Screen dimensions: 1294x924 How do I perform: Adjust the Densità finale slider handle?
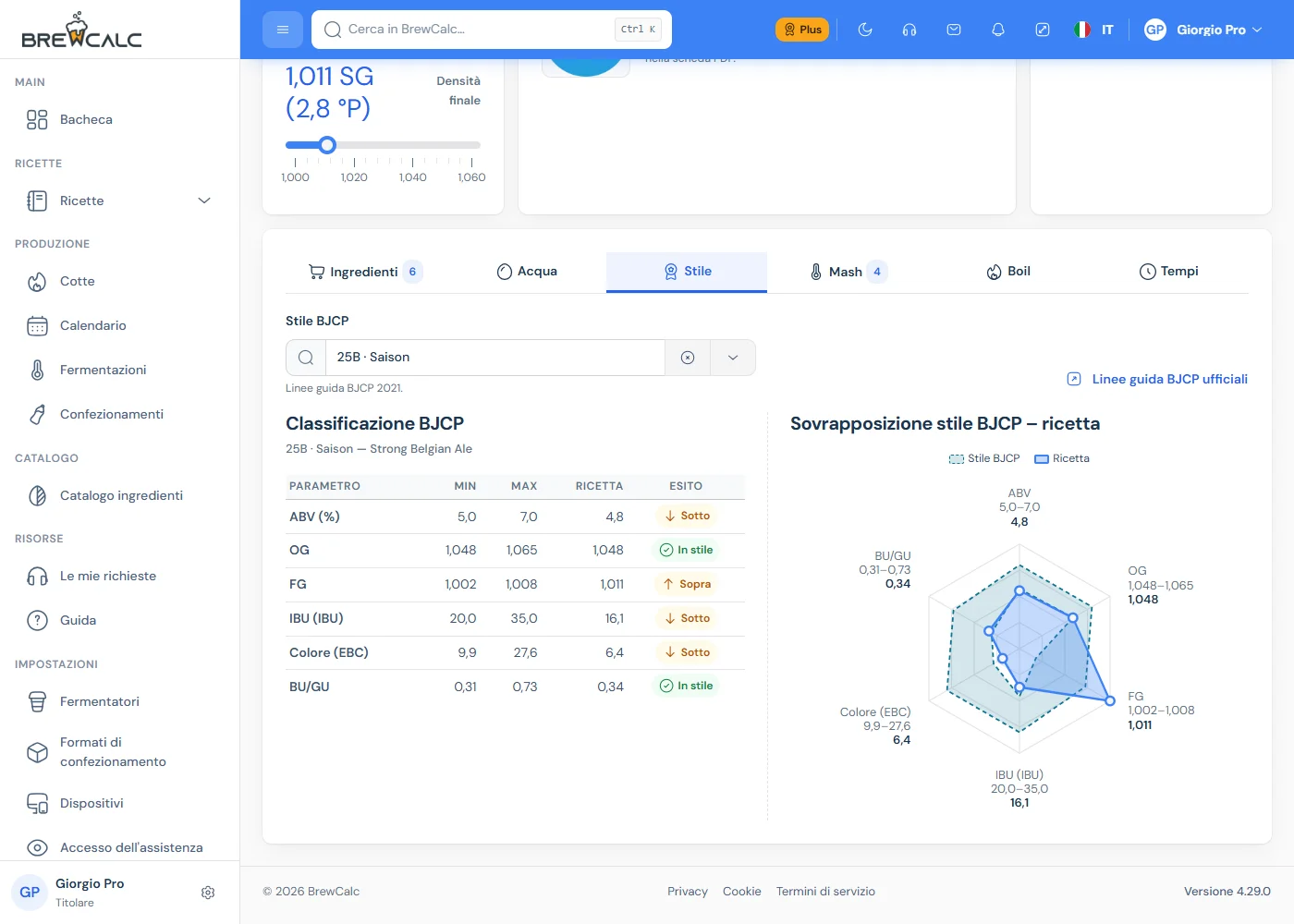click(327, 145)
